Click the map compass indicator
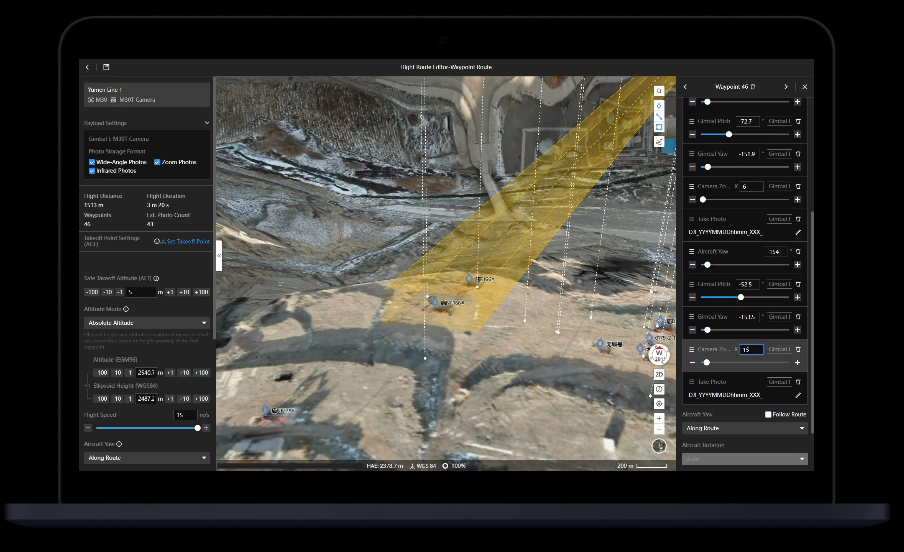 [659, 354]
